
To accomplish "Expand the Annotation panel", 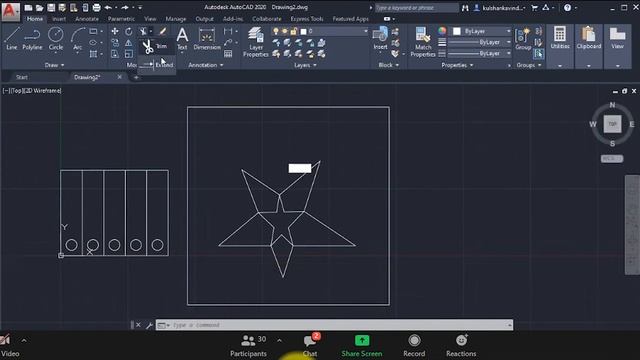I will (x=206, y=65).
